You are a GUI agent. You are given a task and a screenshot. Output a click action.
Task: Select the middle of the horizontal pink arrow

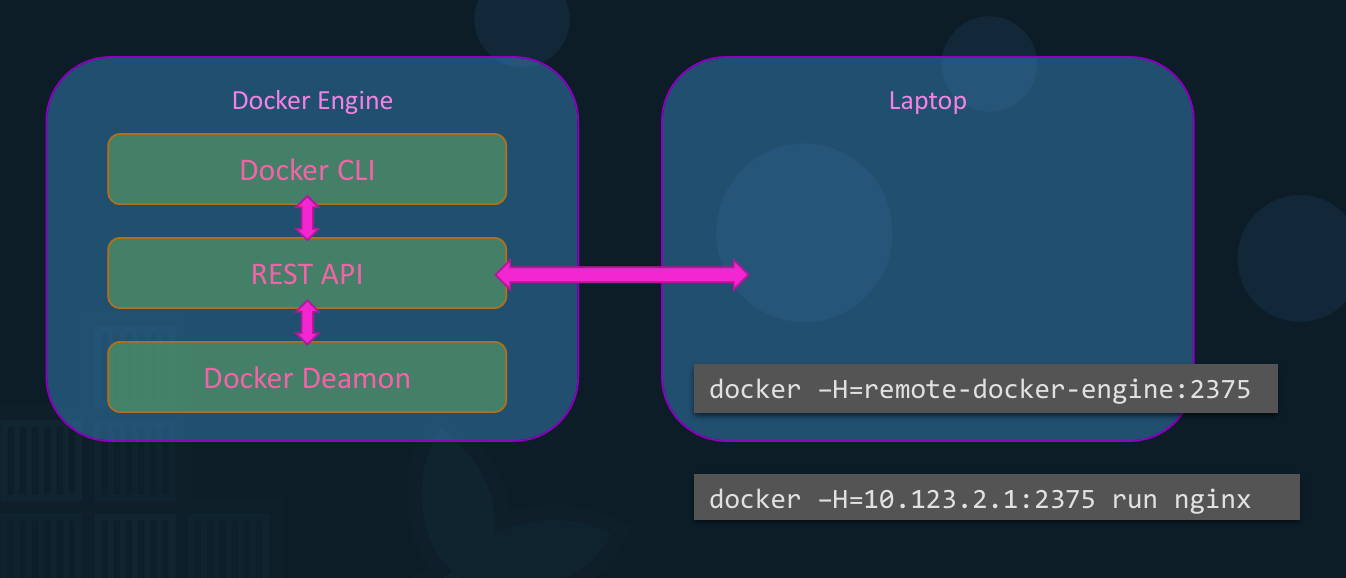(x=622, y=274)
